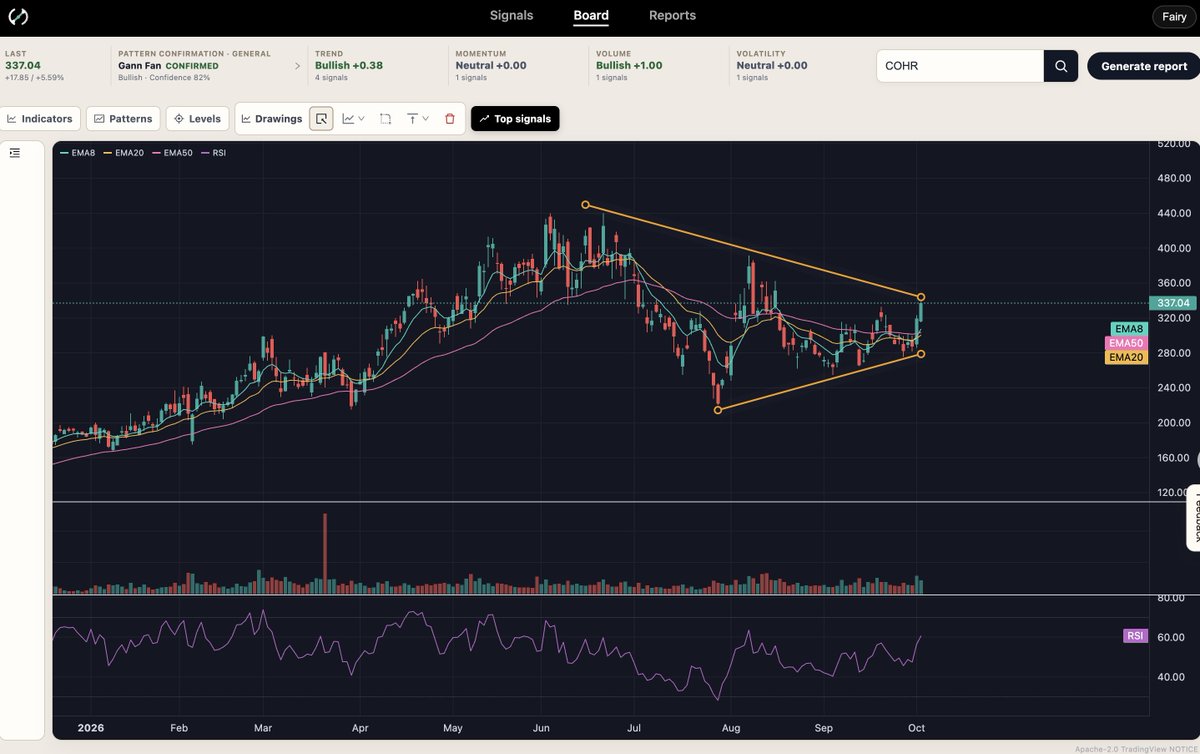The height and width of the screenshot is (754, 1200).
Task: Toggle the RSI legend item
Action: point(214,153)
